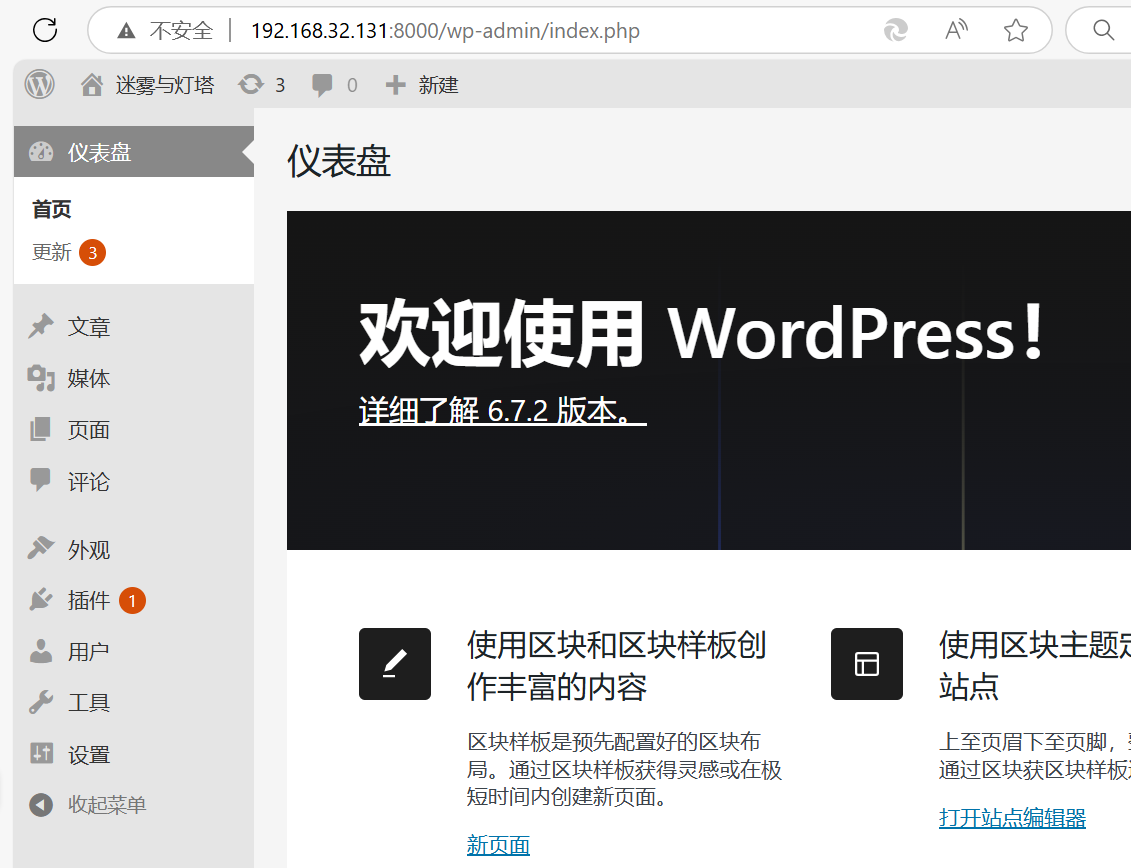Image resolution: width=1131 pixels, height=868 pixels.
Task: Click the not-secure warning triangle icon
Action: point(126,30)
